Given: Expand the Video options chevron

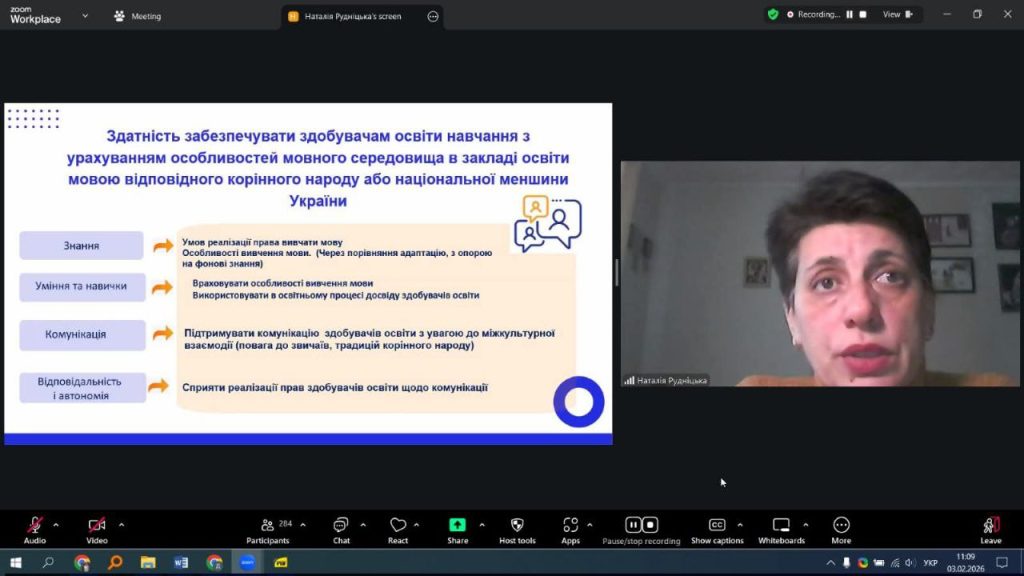Looking at the screenshot, I should pyautogui.click(x=121, y=524).
